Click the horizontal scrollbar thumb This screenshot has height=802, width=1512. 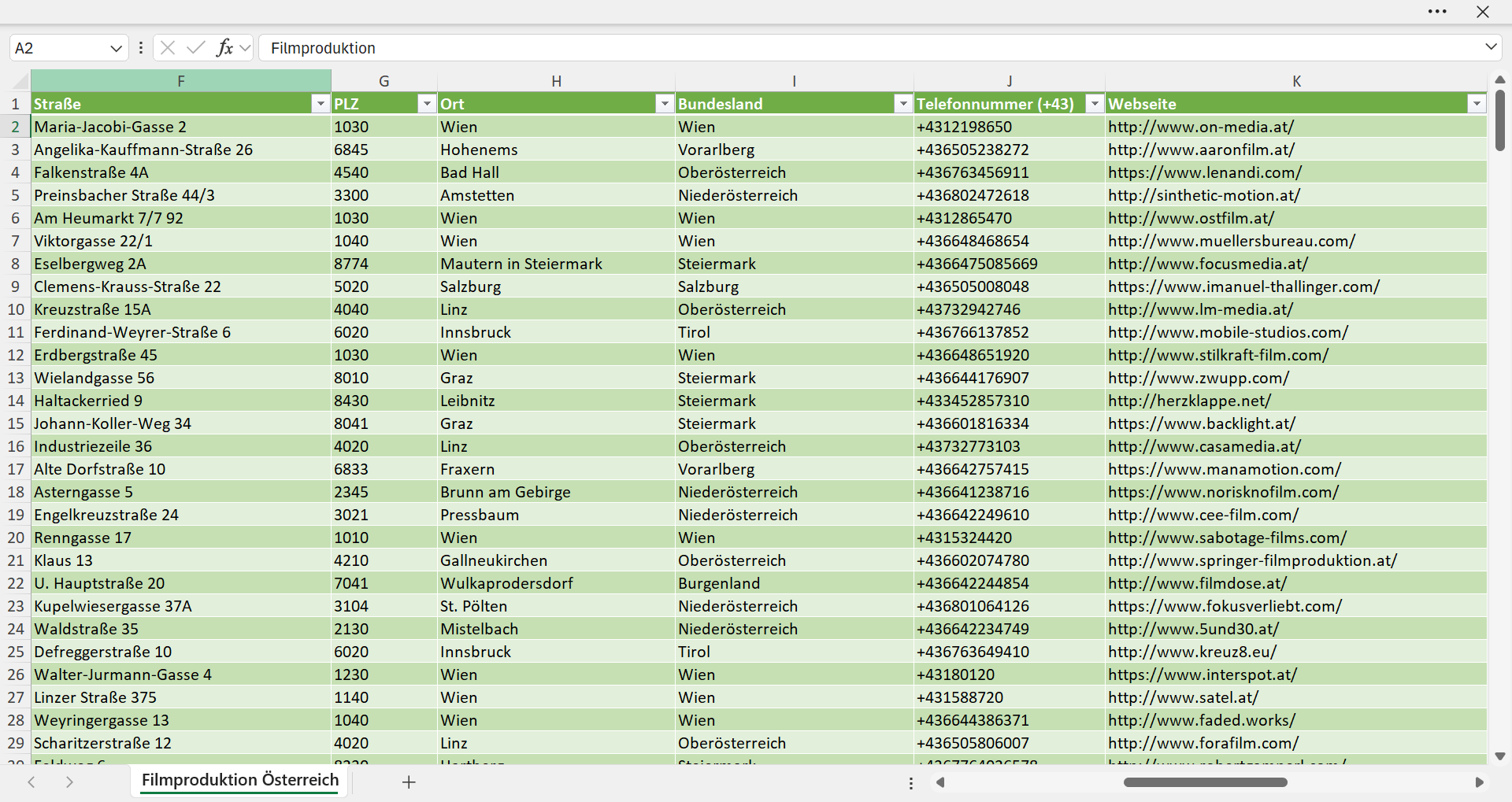pos(1205,782)
